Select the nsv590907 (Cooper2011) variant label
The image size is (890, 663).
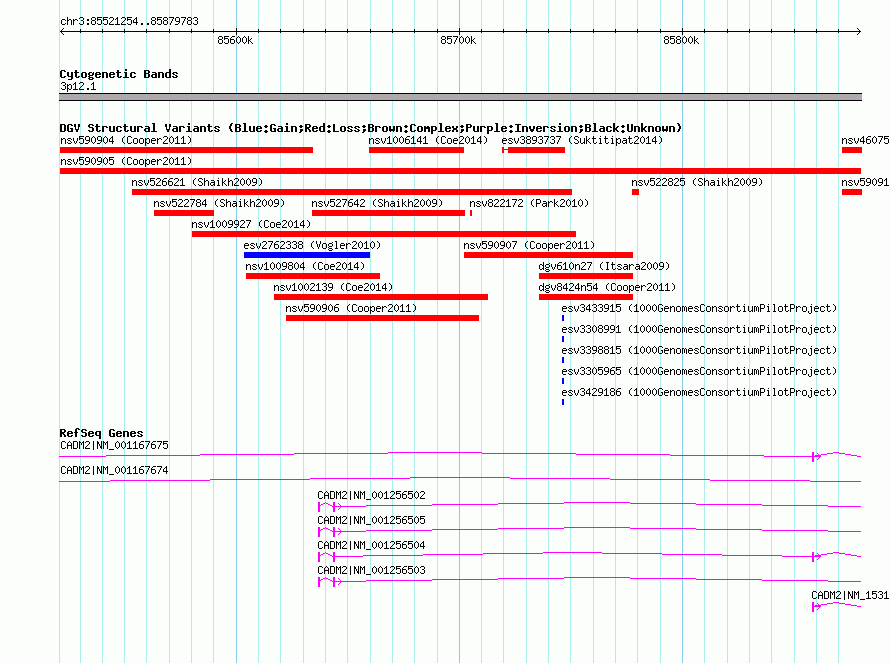[x=529, y=245]
